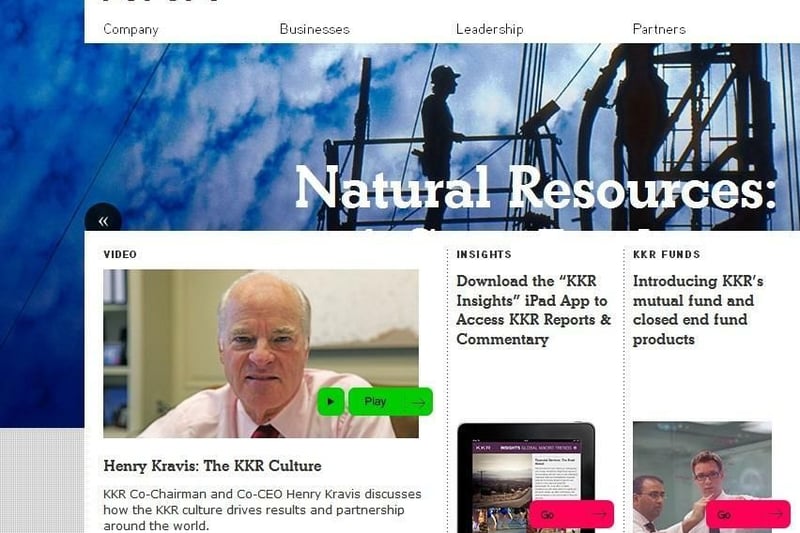Click the previous slide double-chevron arrow

tap(103, 220)
